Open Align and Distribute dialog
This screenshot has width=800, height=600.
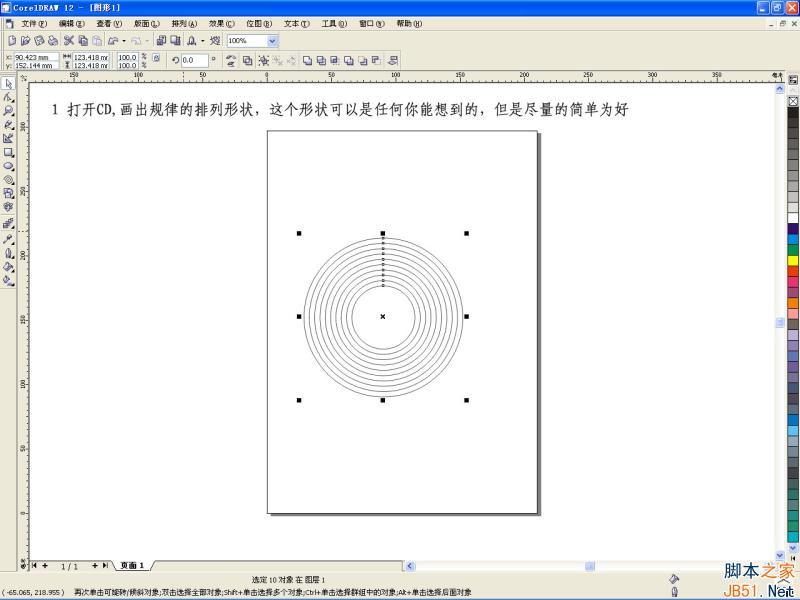pos(392,60)
